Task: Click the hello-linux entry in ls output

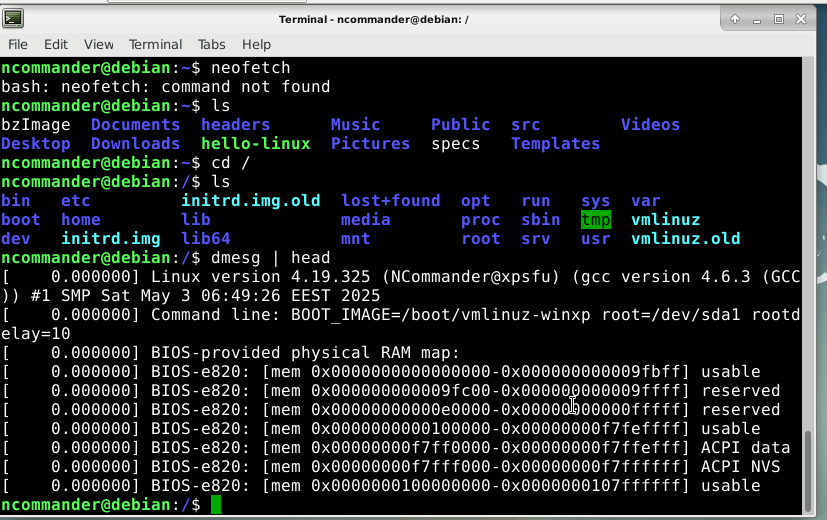Action: tap(256, 144)
